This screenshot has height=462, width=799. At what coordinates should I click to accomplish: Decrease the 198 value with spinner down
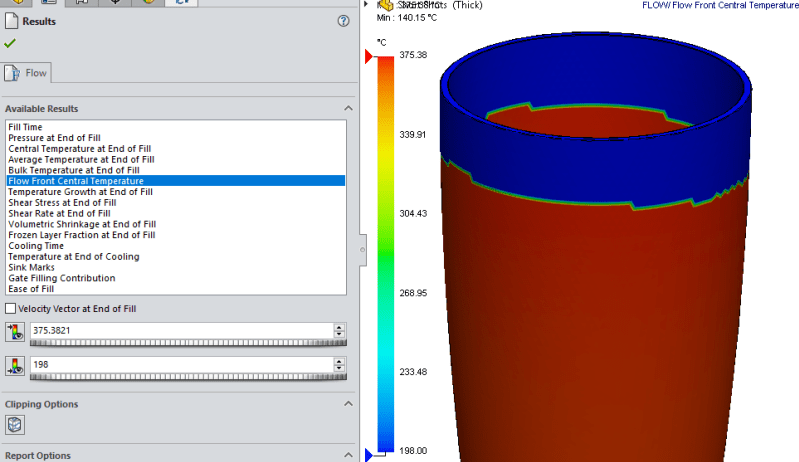[339, 368]
